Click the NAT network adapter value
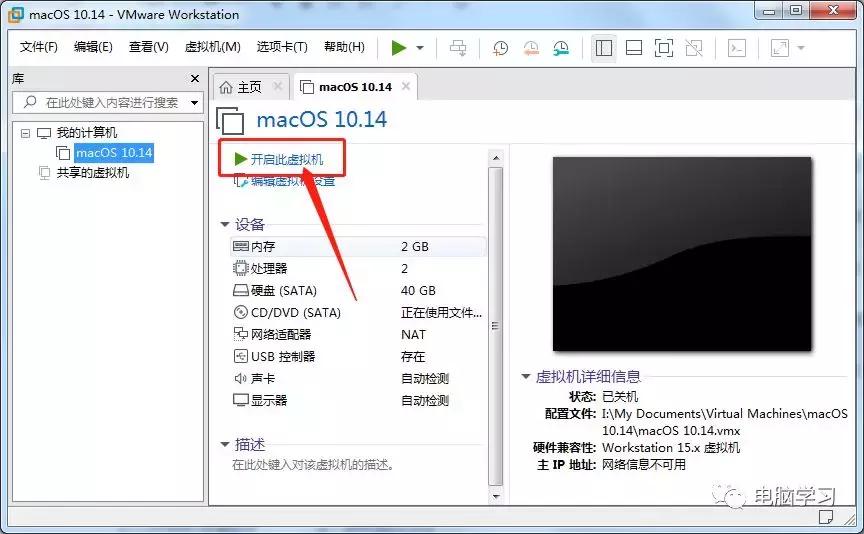Viewport: 864px width, 534px height. (x=413, y=335)
